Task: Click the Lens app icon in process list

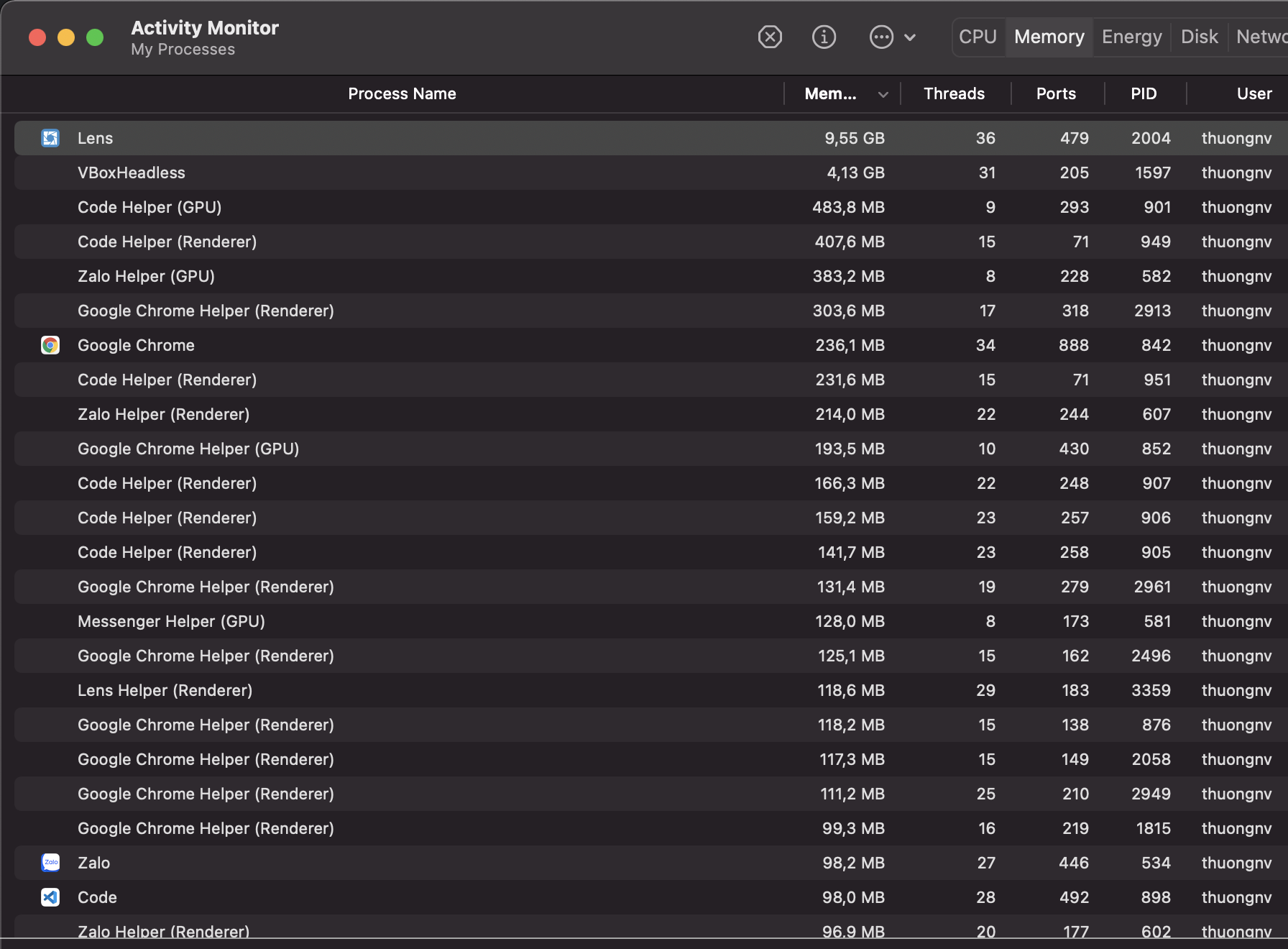Action: (x=50, y=138)
